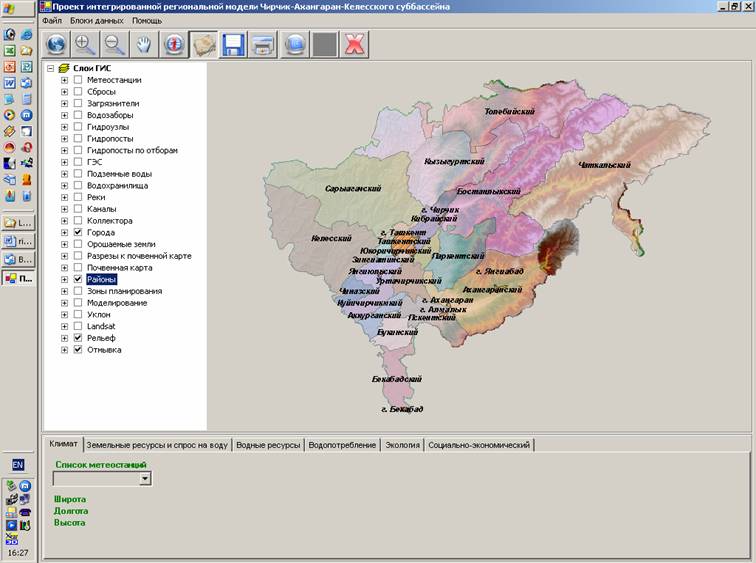Collapse the Слои ГИС root node
This screenshot has width=756, height=563.
coord(50,68)
